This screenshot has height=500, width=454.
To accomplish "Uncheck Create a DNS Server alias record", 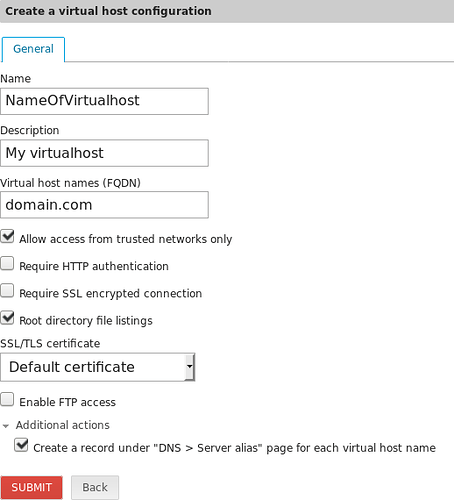I will 21,445.
